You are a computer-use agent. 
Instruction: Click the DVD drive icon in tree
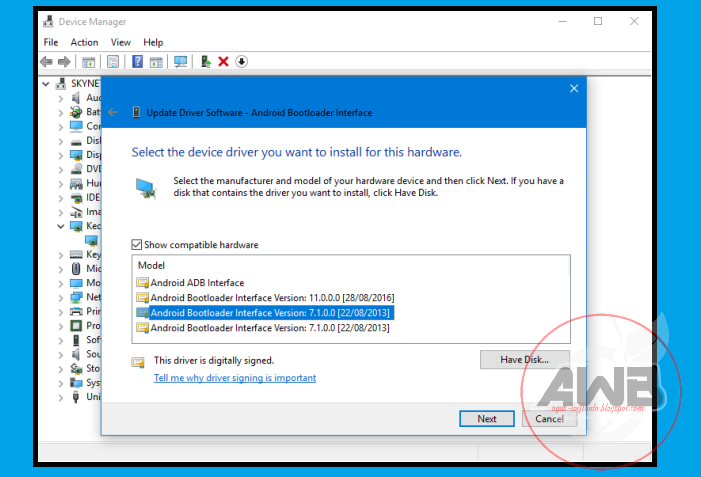76,169
